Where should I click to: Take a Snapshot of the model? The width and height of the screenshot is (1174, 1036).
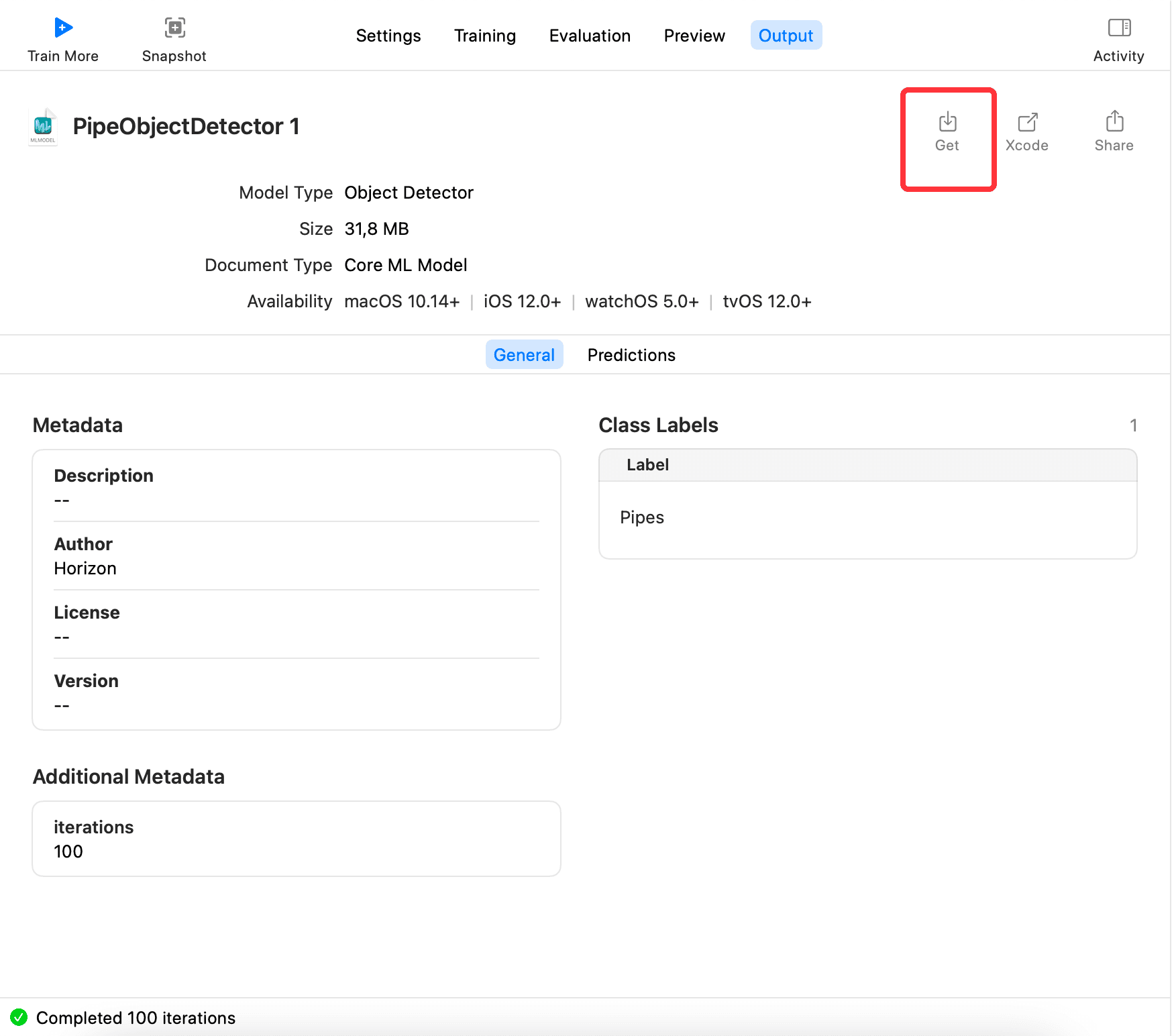click(174, 40)
